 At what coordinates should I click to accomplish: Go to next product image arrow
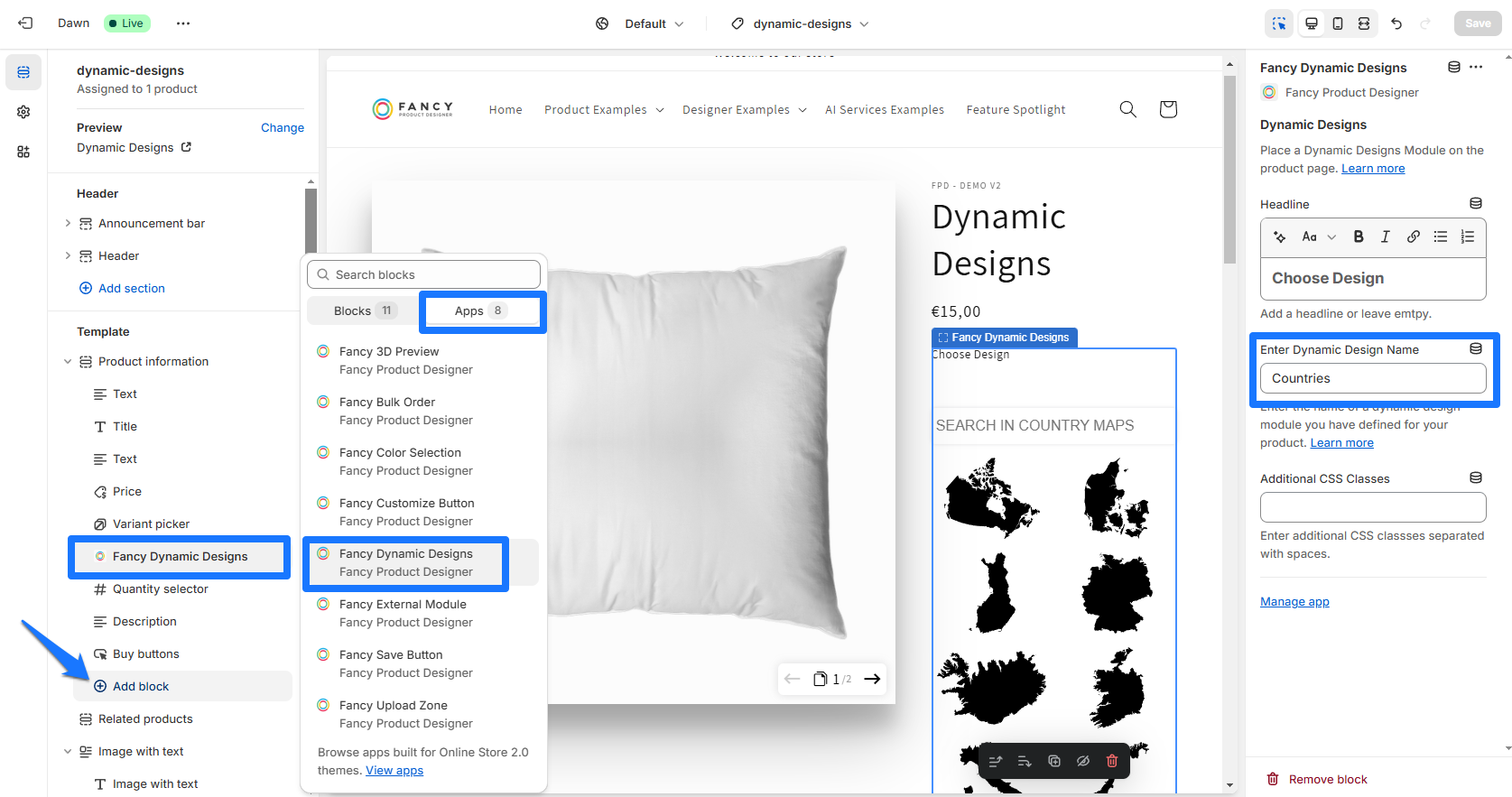coord(872,679)
